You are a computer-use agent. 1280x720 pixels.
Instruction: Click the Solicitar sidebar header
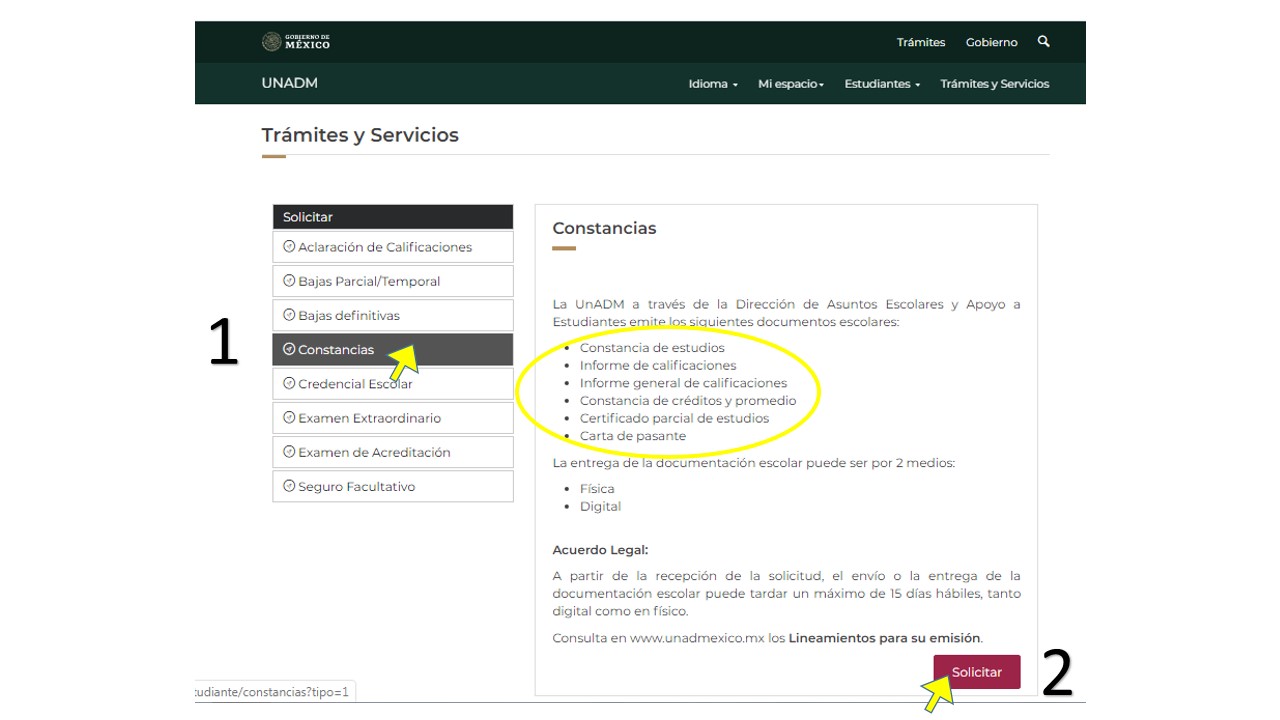393,217
